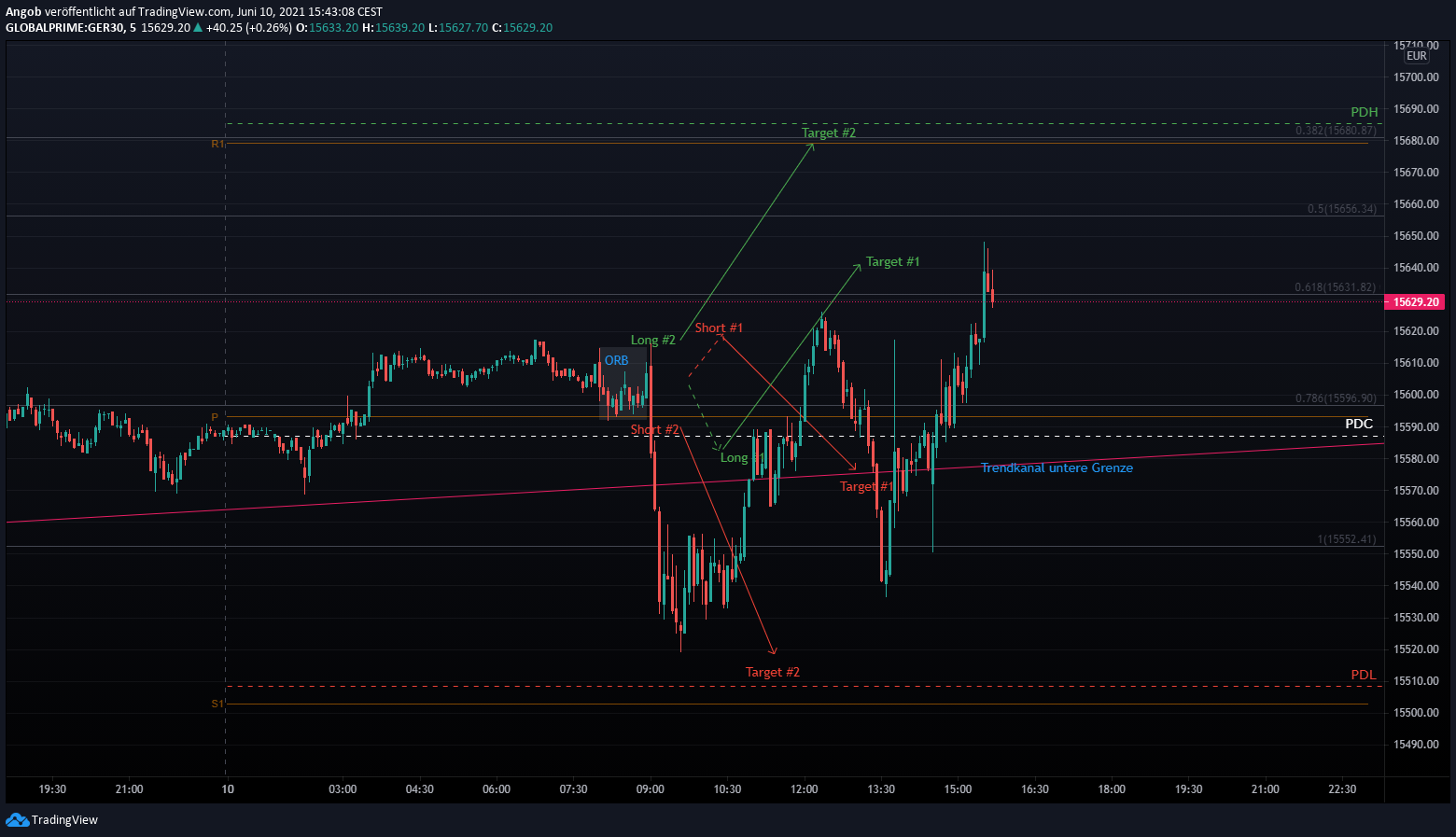The width and height of the screenshot is (1456, 837).
Task: Click the green PDH line label
Action: pyautogui.click(x=1364, y=113)
